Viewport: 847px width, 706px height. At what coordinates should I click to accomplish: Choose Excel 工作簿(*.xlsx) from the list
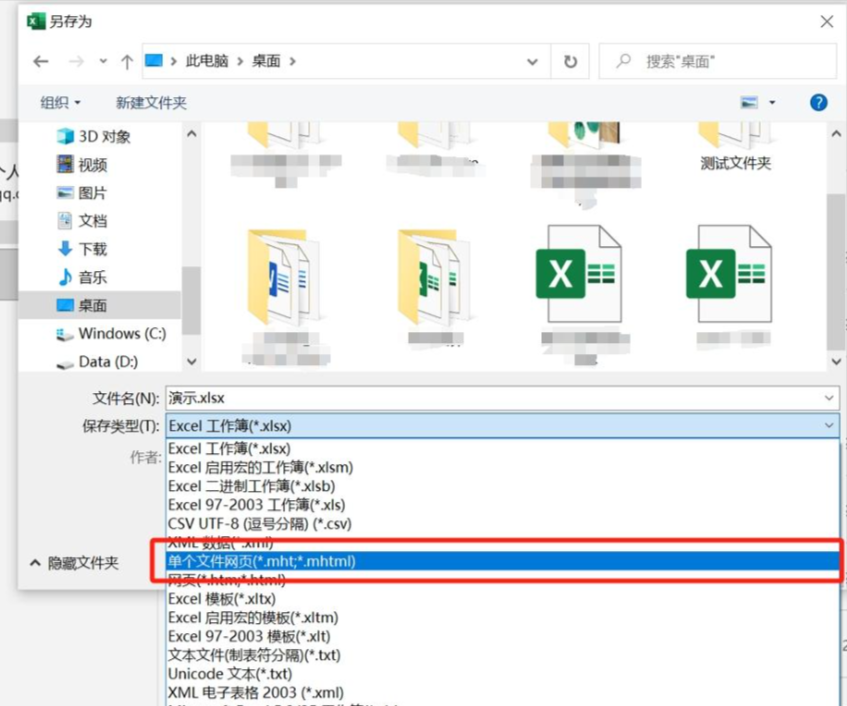(502, 449)
